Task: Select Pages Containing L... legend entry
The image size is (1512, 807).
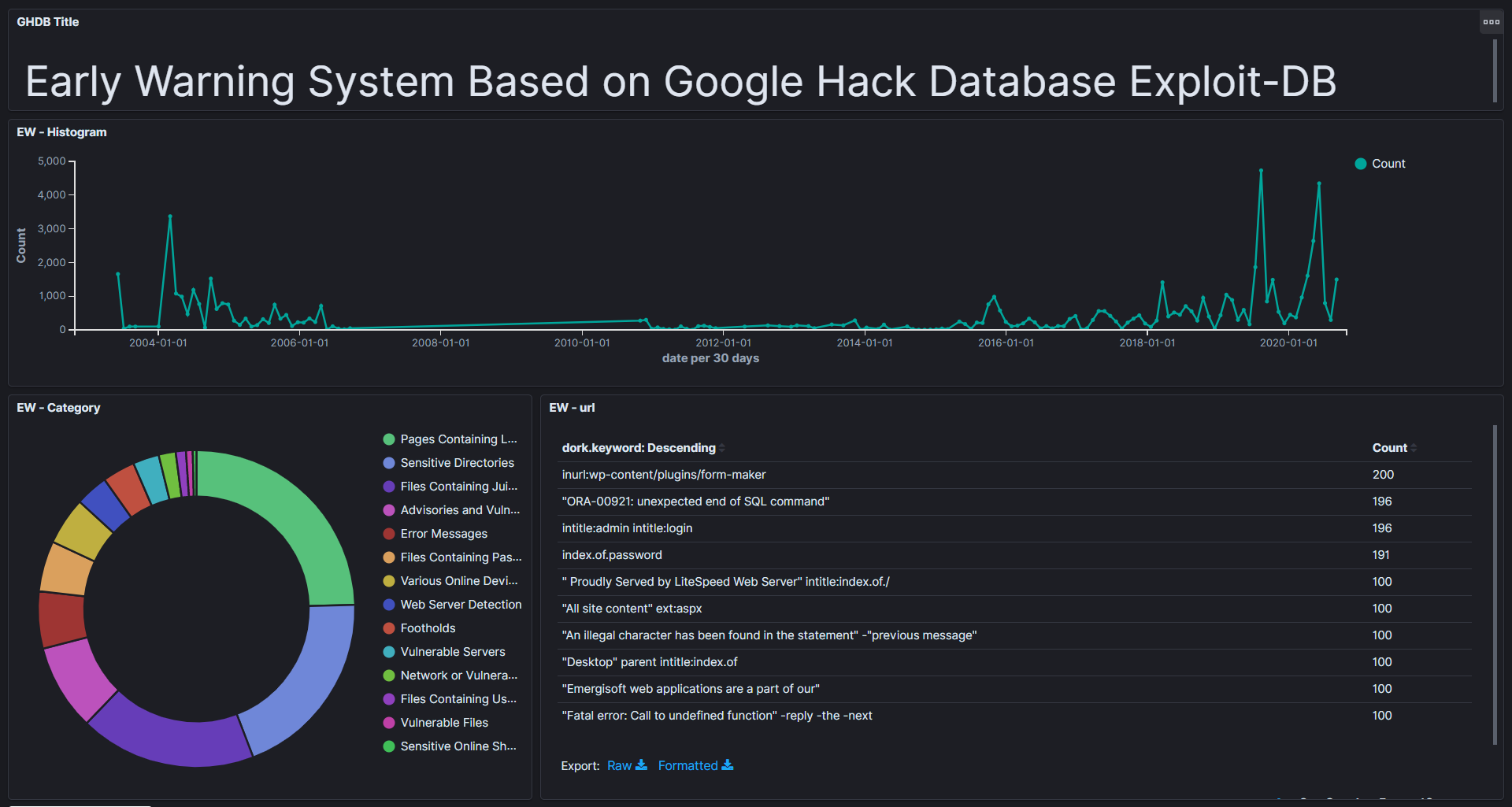Action: click(x=450, y=439)
